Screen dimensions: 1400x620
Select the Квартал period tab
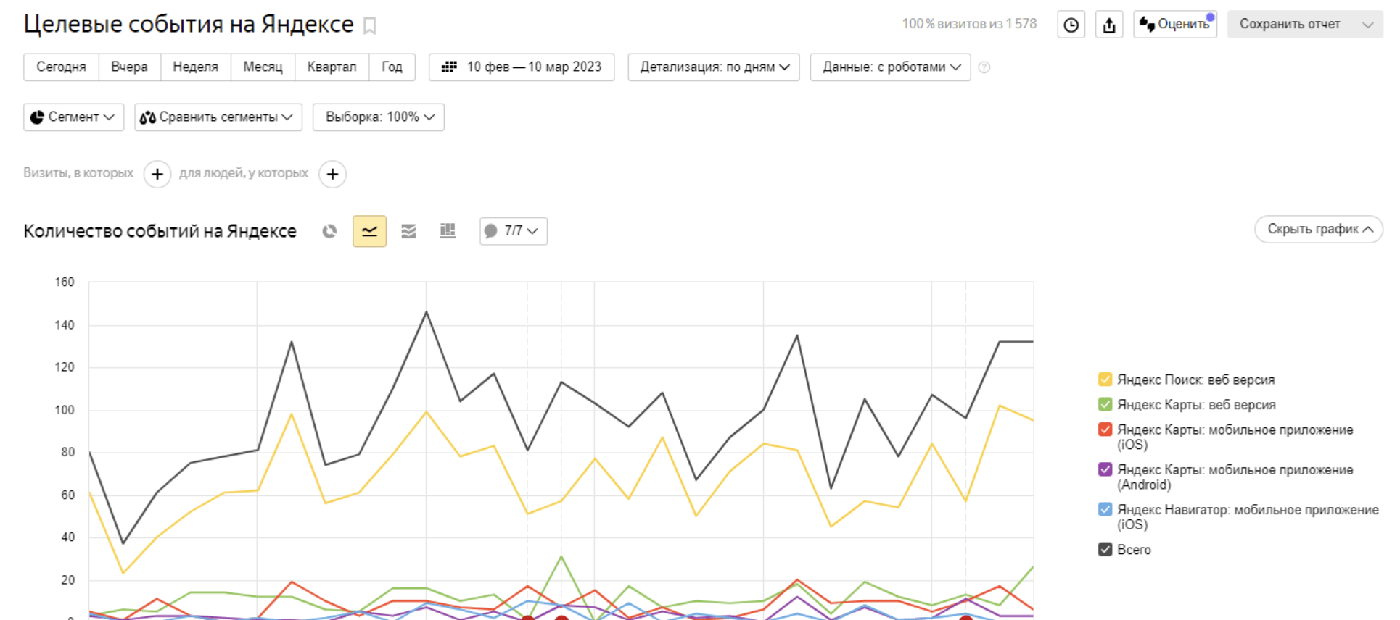pos(332,67)
